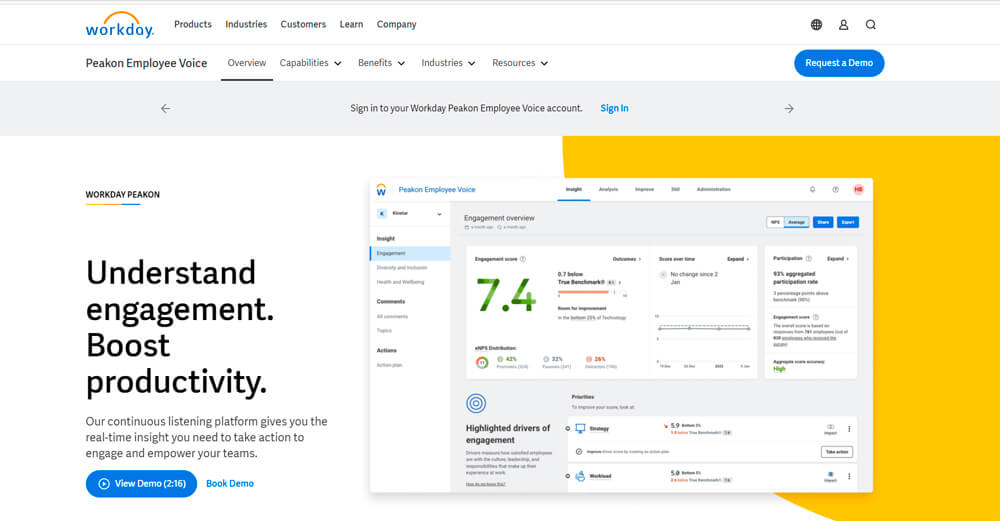The width and height of the screenshot is (1000, 521).
Task: Click the info icon beside Engagement score
Action: [x=523, y=259]
